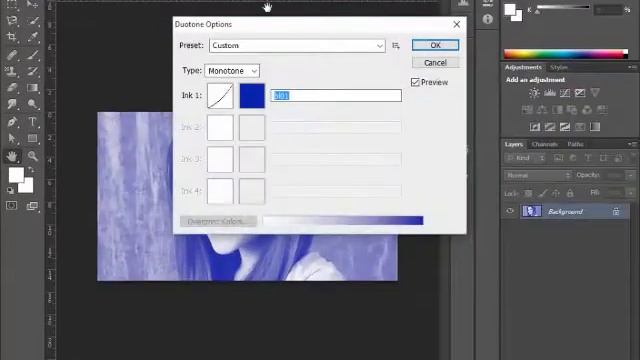This screenshot has height=360, width=640.
Task: Switch to the Paths tab
Action: point(576,144)
